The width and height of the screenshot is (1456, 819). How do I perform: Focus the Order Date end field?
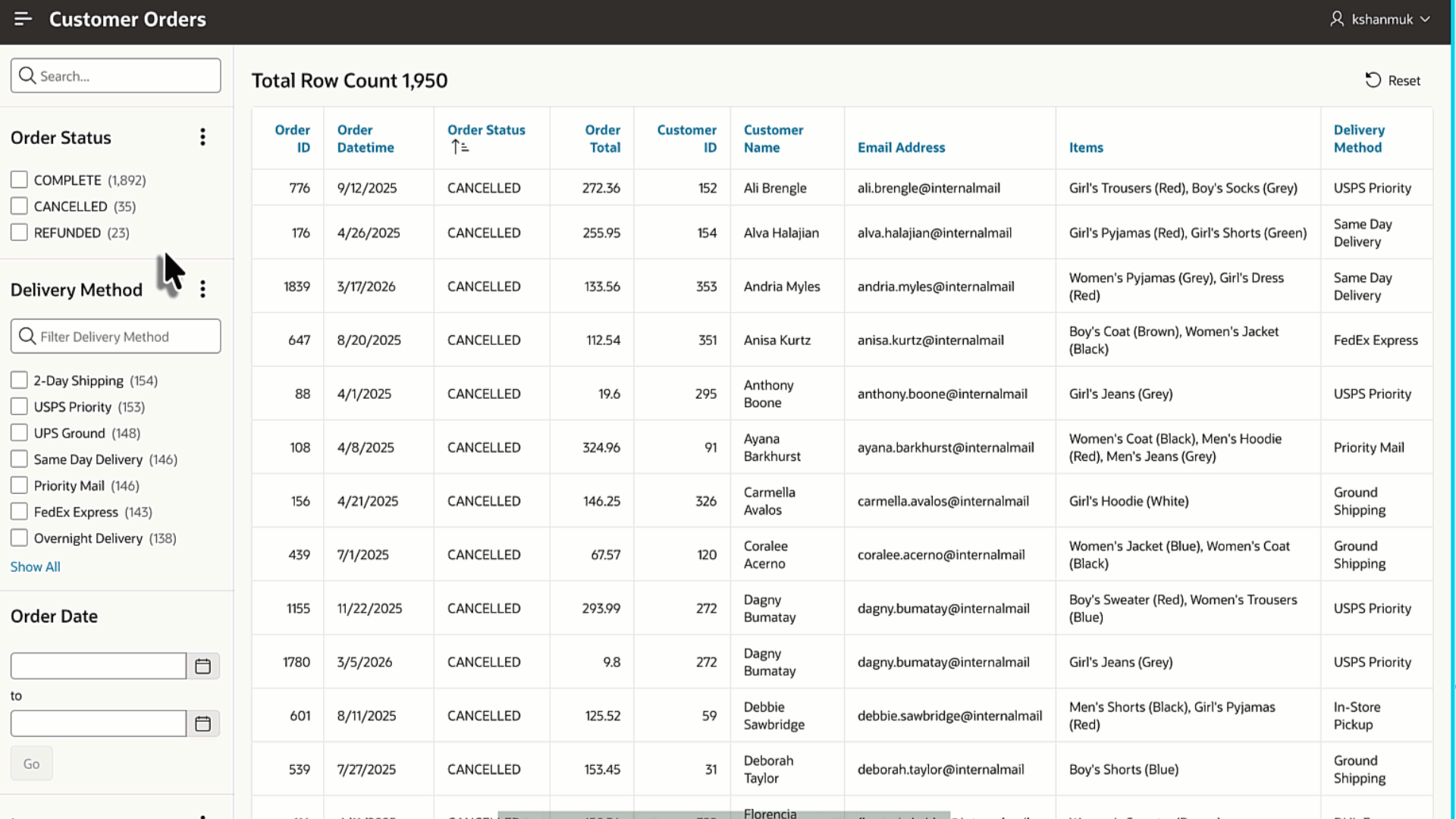pos(99,723)
